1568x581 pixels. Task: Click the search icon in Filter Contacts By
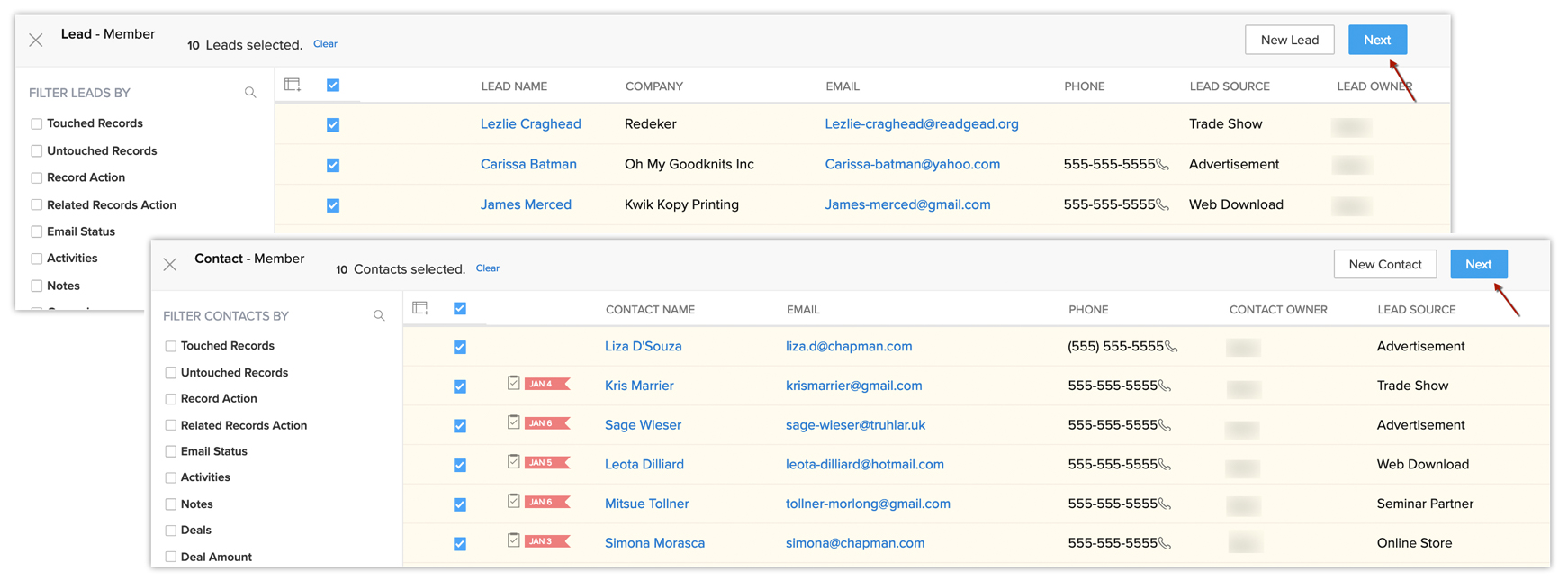pyautogui.click(x=379, y=316)
